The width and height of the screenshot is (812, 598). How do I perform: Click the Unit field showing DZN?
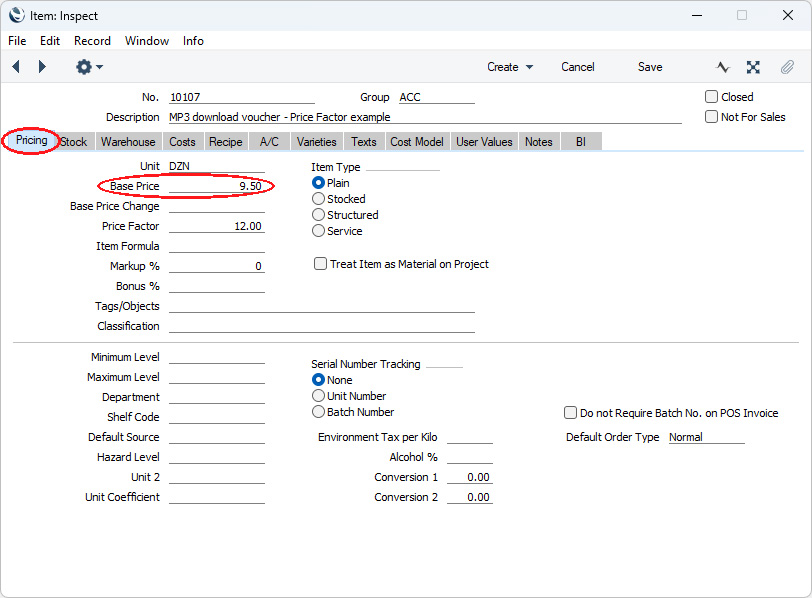click(216, 166)
